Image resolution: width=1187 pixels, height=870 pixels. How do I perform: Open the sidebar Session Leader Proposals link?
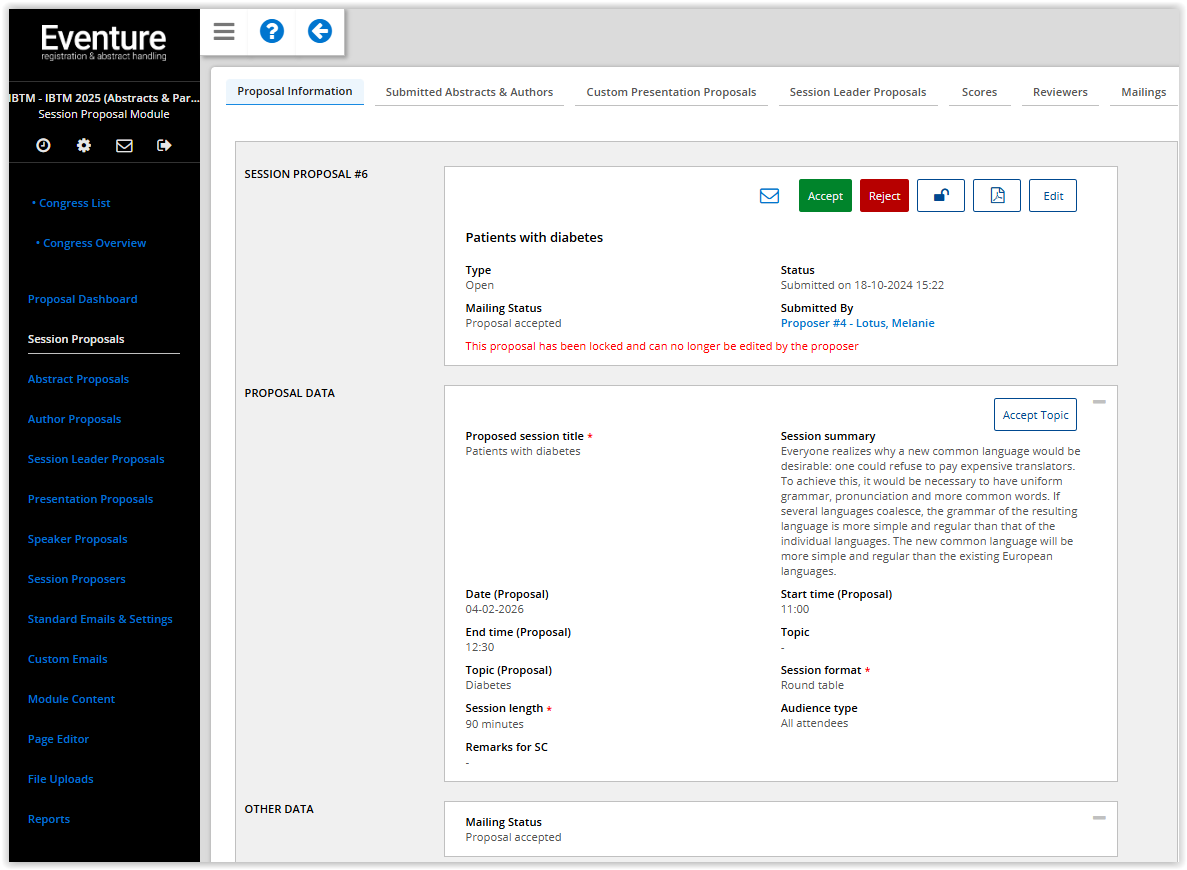tap(95, 460)
